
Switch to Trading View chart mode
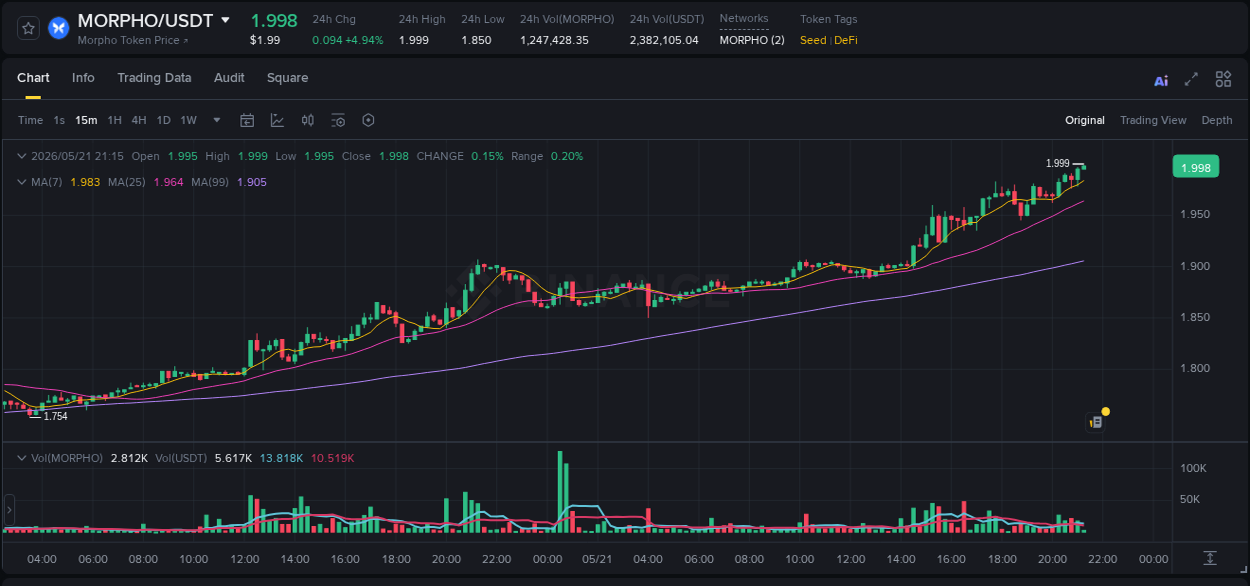click(1153, 120)
